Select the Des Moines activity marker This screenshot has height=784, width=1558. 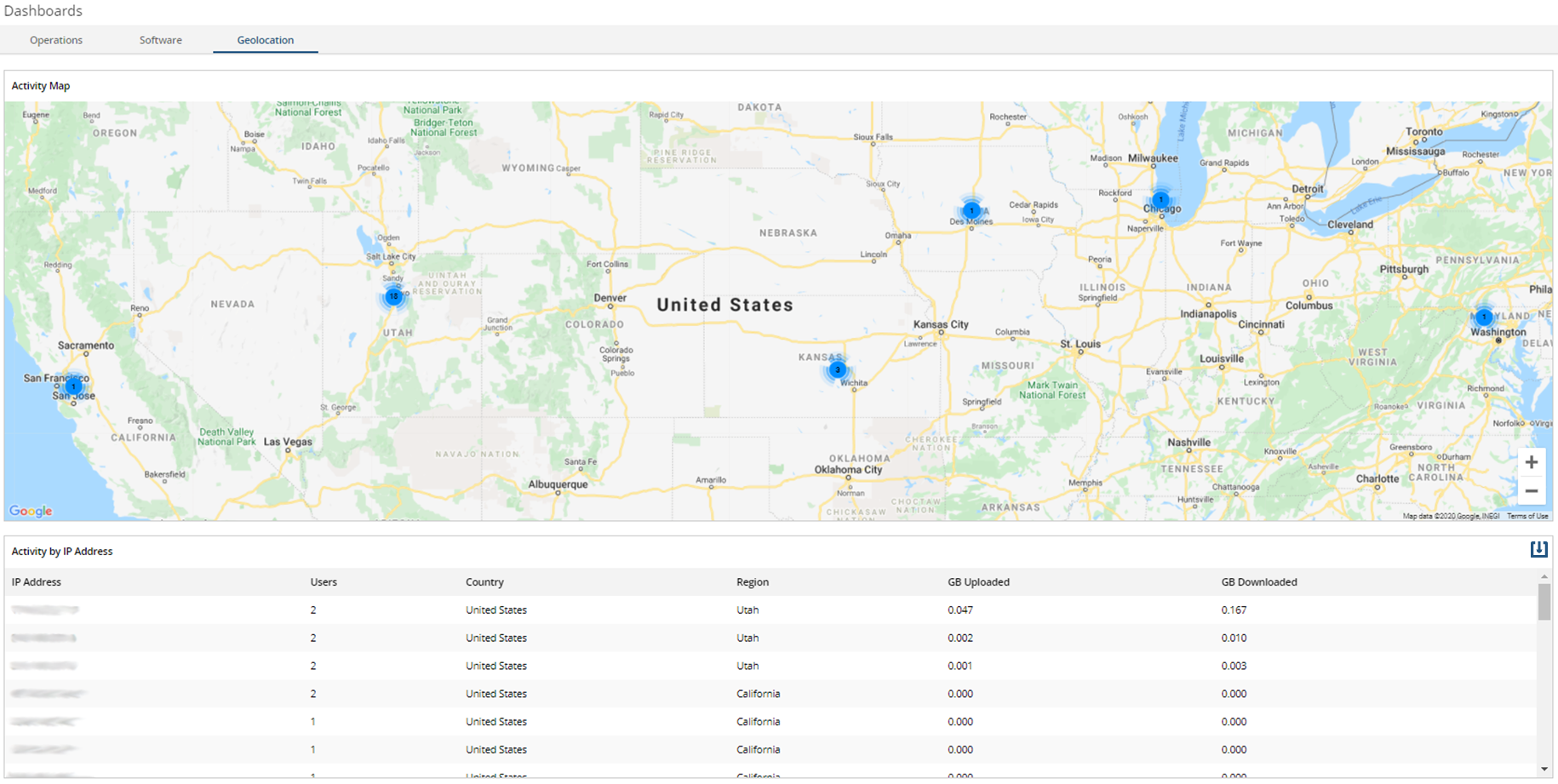971,209
